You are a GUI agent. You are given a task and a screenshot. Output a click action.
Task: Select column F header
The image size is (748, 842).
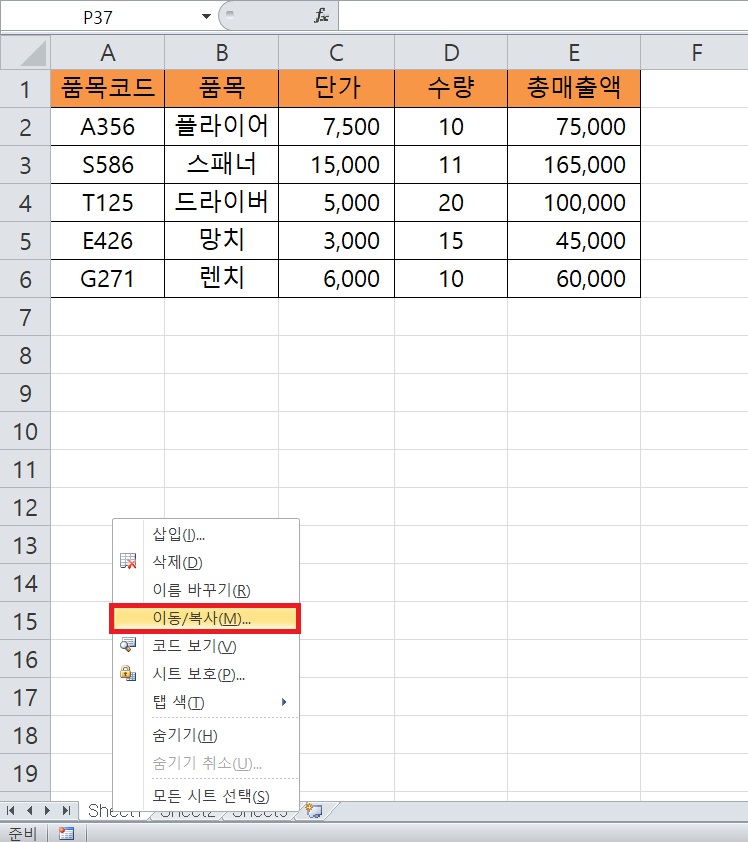point(695,53)
